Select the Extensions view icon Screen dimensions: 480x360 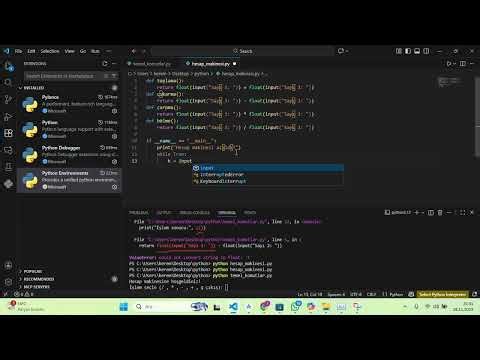[x=8, y=133]
